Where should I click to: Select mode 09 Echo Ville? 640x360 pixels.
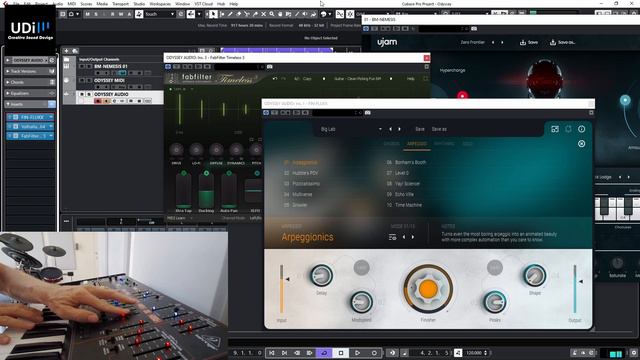(x=400, y=194)
